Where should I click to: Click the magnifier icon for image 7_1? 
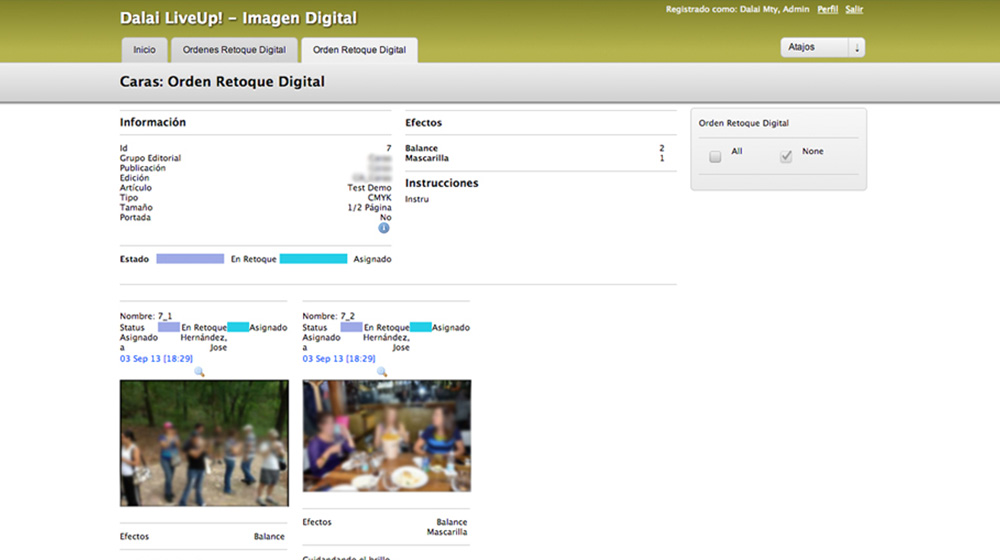[x=199, y=372]
